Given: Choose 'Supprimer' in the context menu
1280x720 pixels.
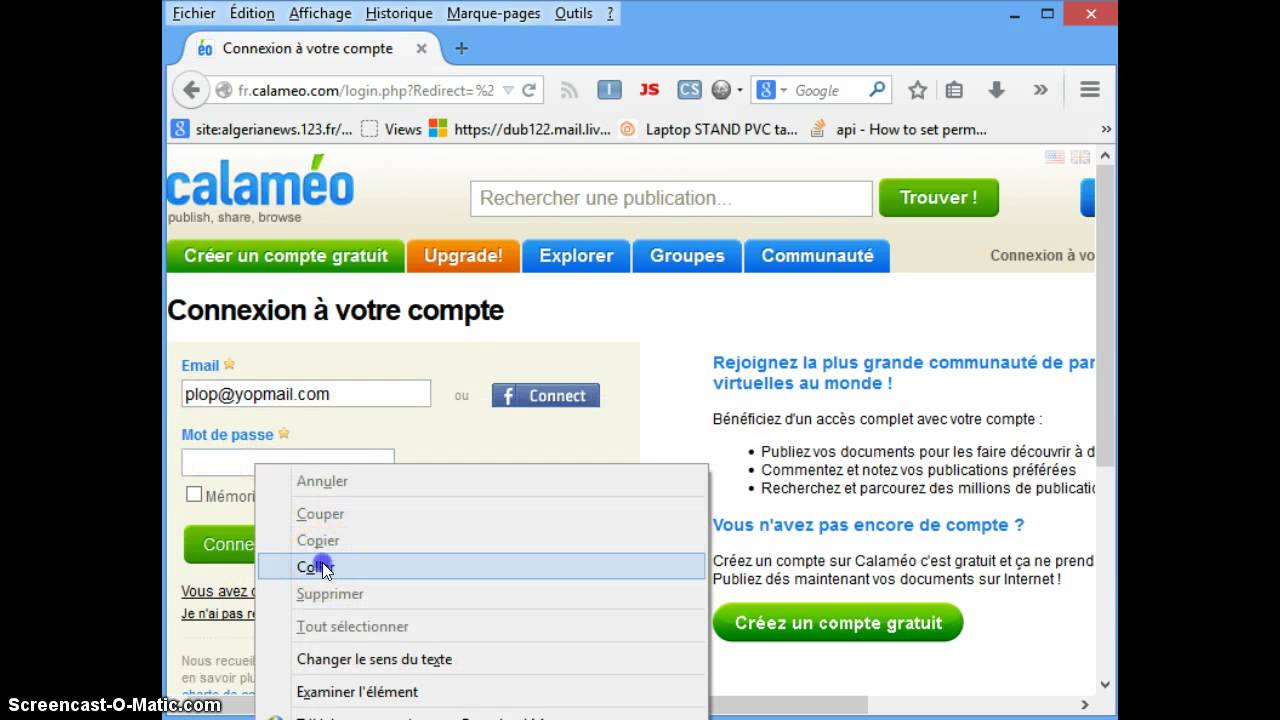Looking at the screenshot, I should point(481,594).
